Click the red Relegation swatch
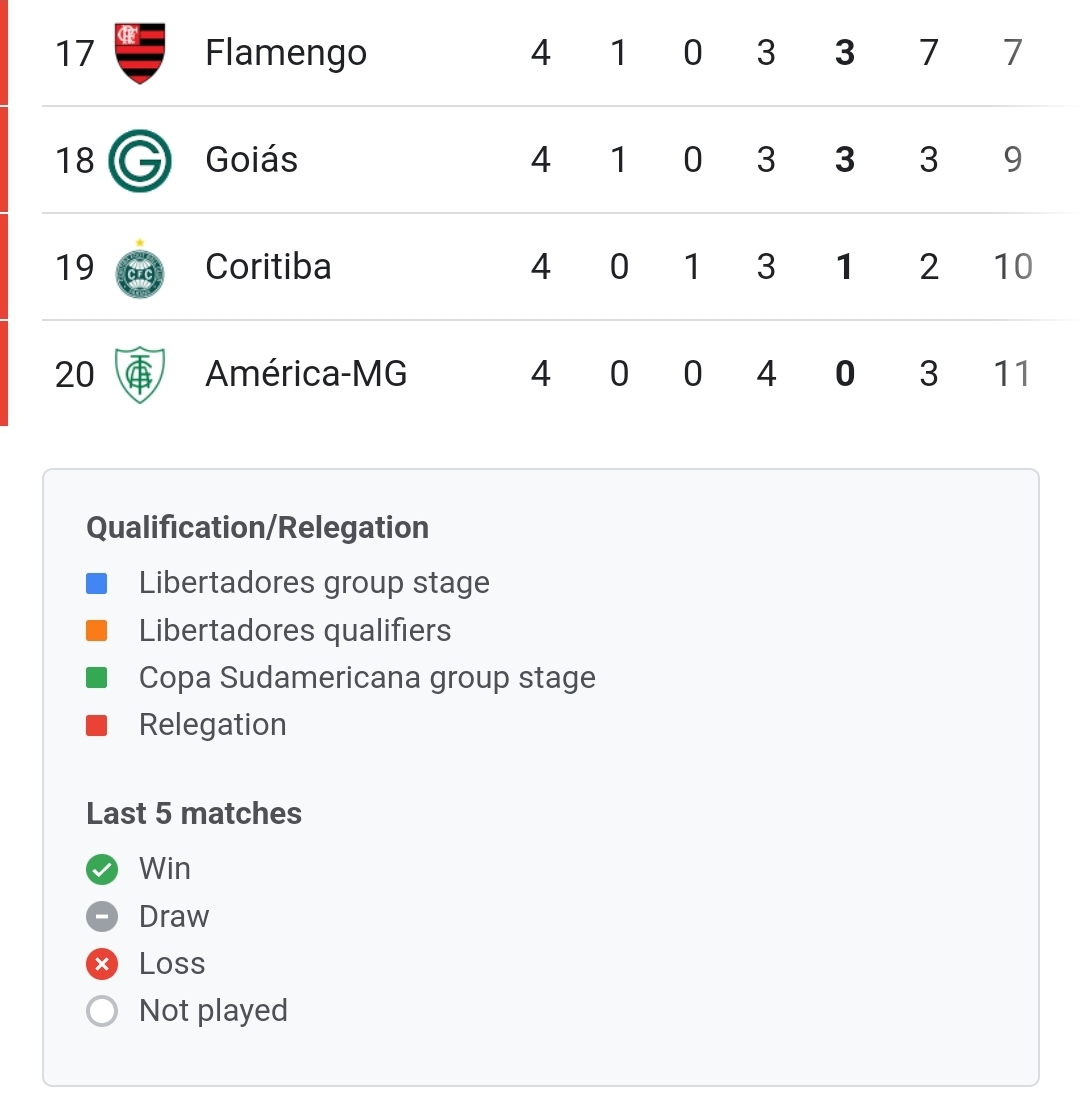1080x1094 pixels. [x=96, y=726]
